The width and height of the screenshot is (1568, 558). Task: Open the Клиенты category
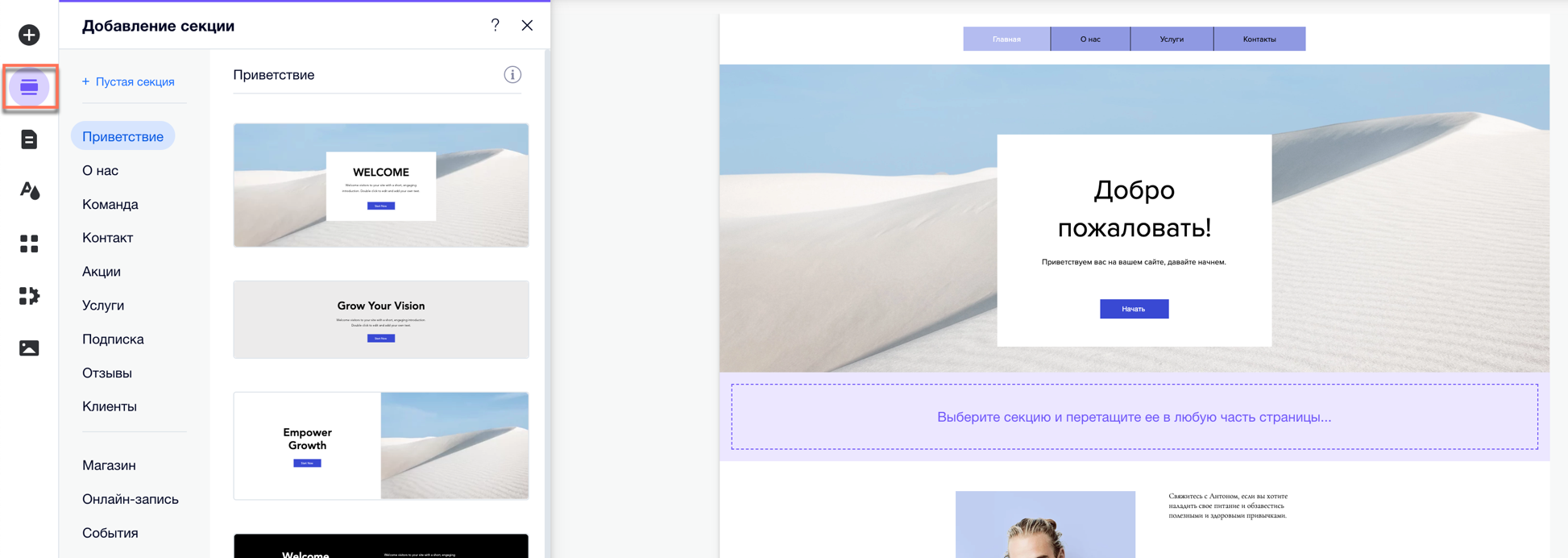coord(110,406)
